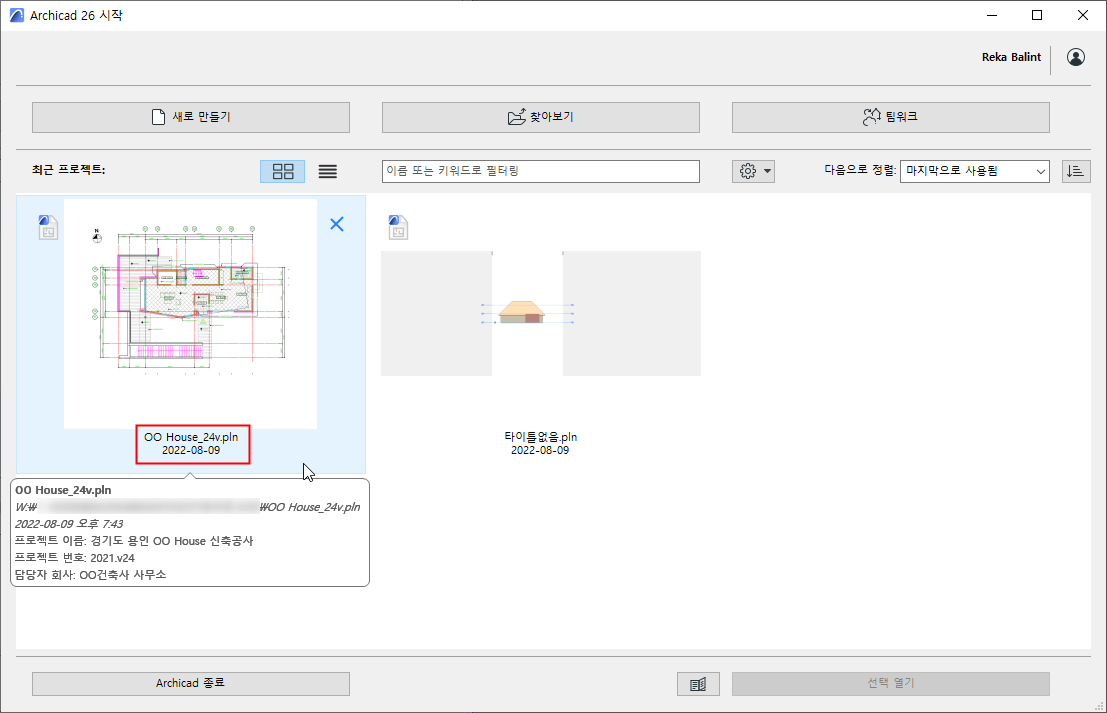Select the 타이틀없음.pln house thumbnail
This screenshot has width=1107, height=713.
(541, 313)
